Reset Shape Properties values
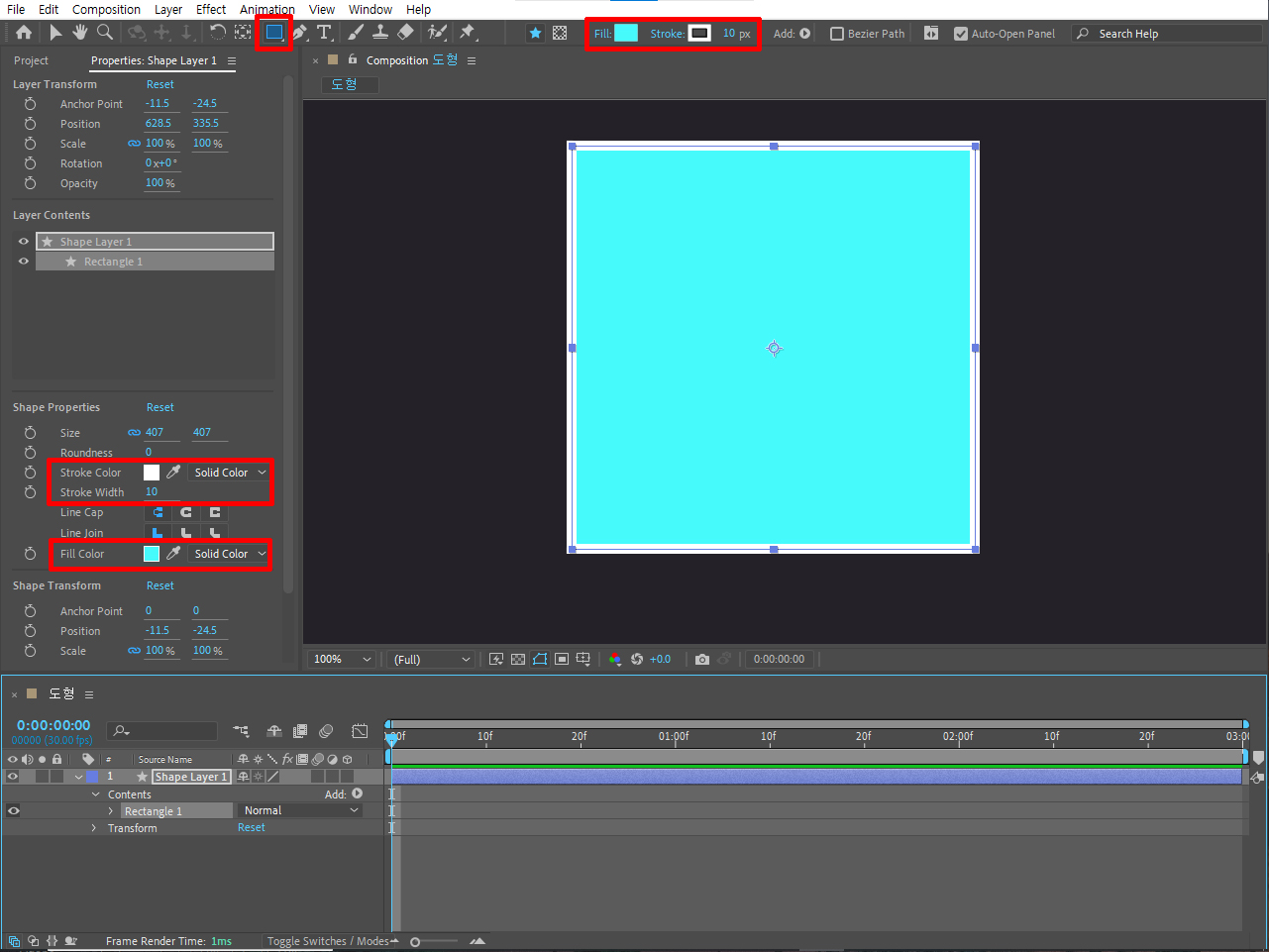The image size is (1269, 952). (x=160, y=407)
